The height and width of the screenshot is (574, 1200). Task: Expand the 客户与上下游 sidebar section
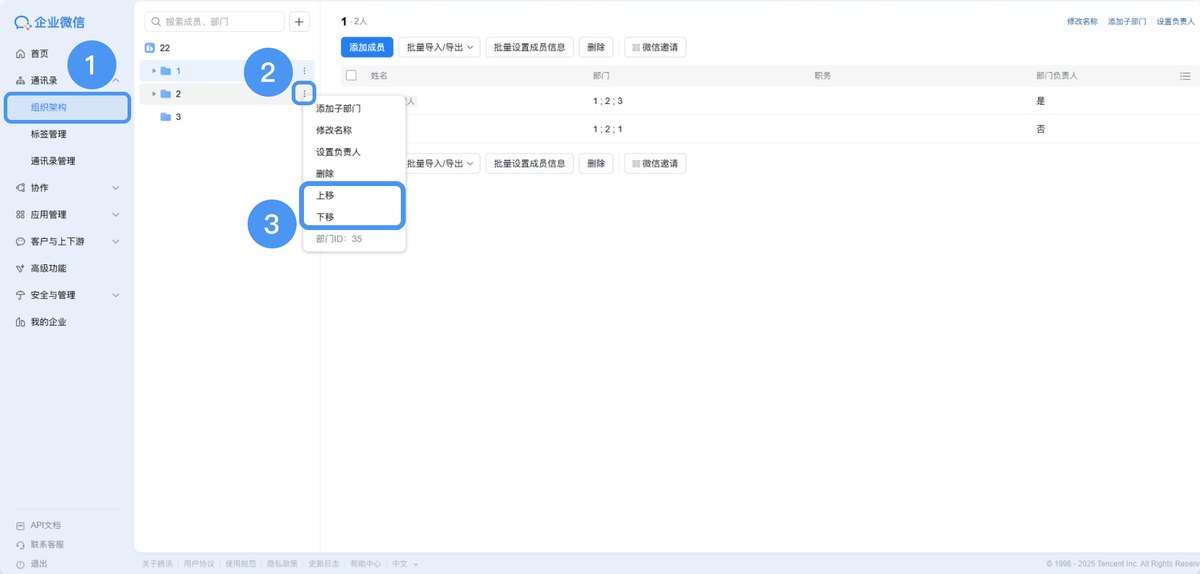click(x=116, y=241)
